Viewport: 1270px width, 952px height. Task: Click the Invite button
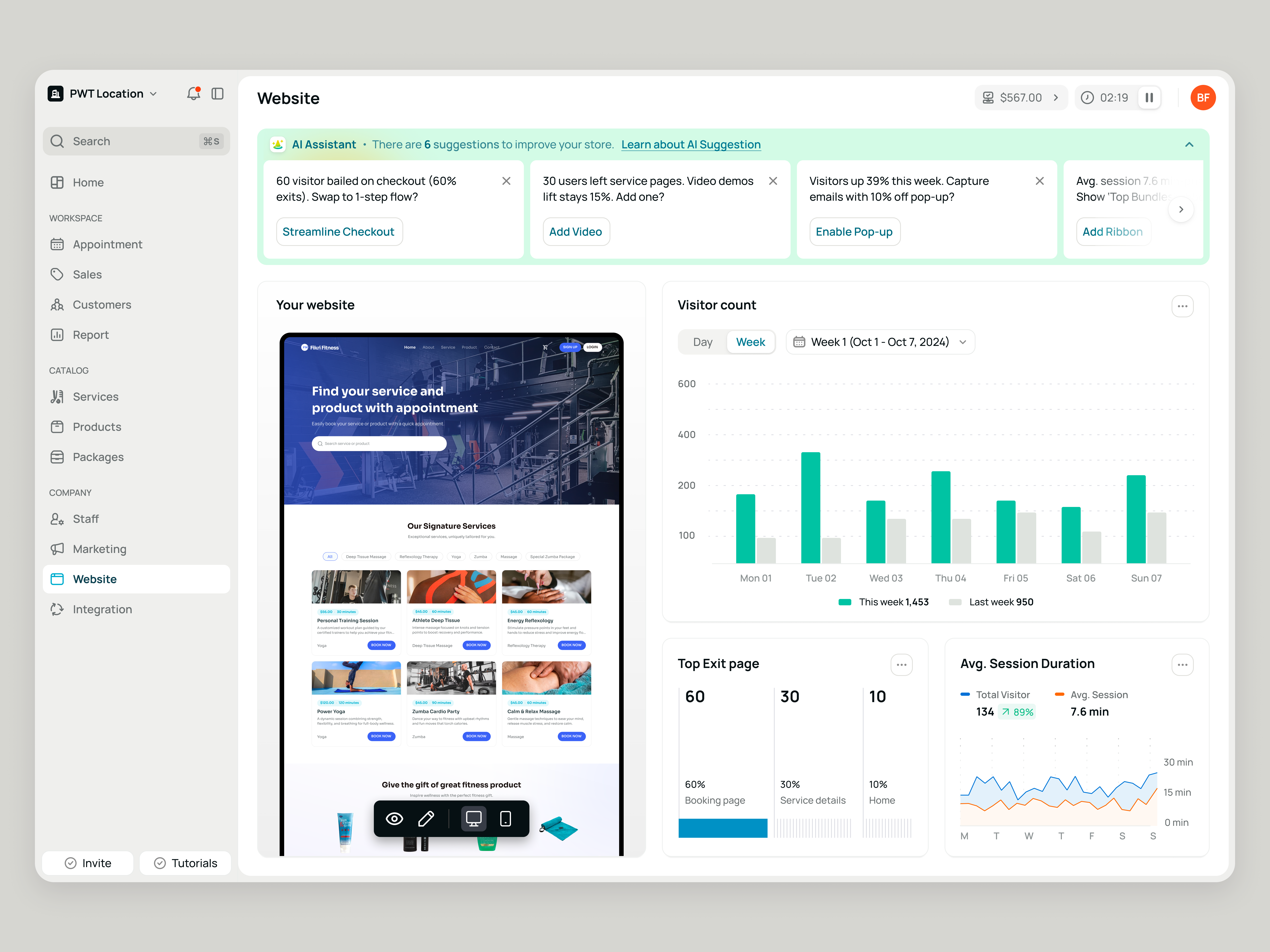(88, 863)
